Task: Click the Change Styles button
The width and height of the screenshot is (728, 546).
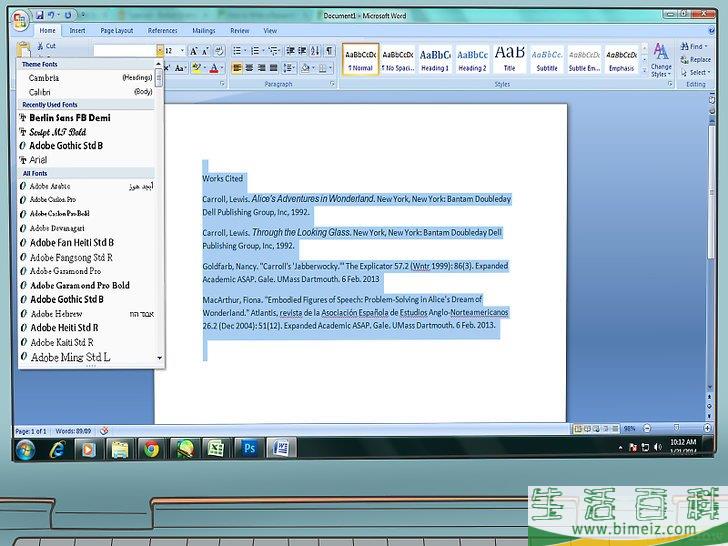Action: [661, 60]
